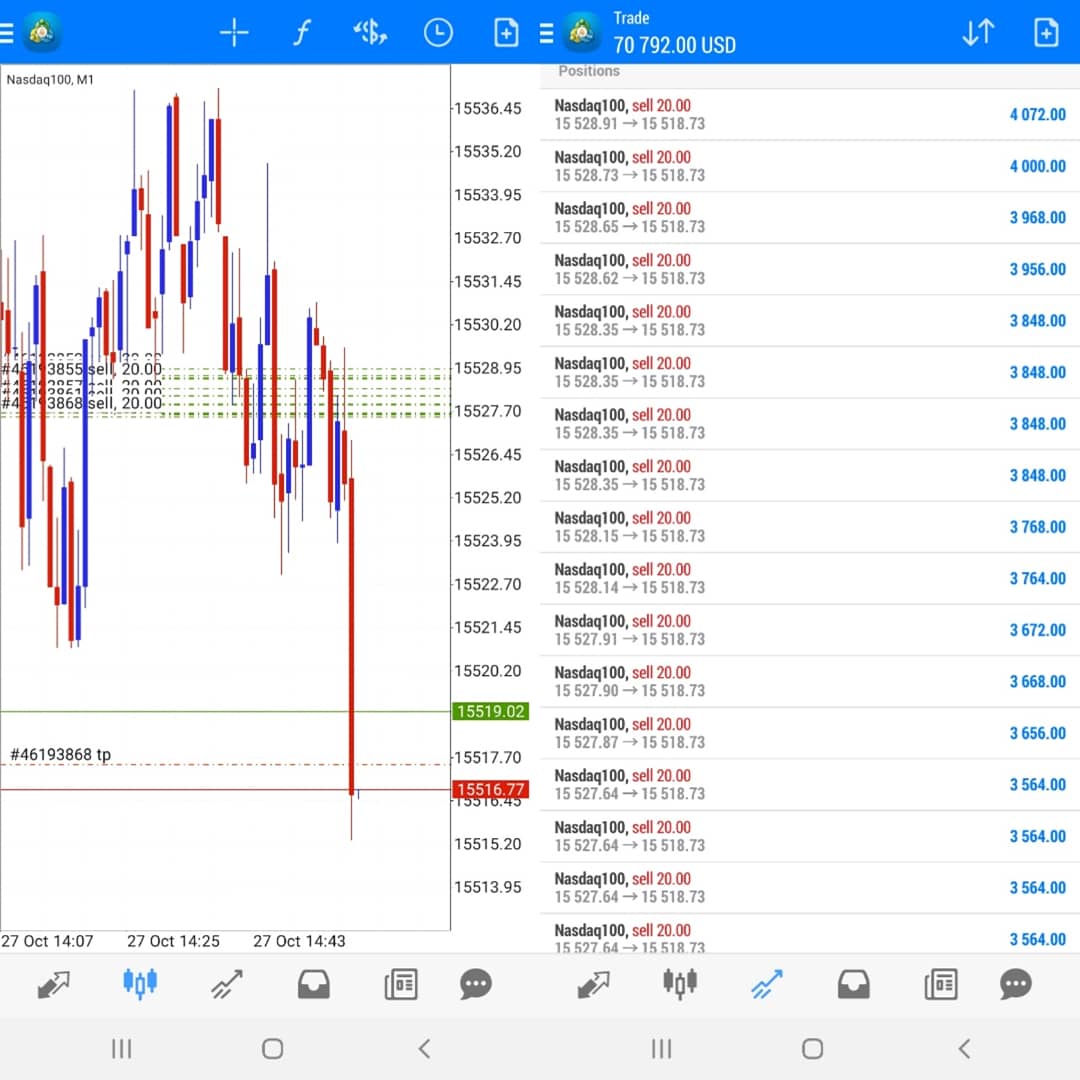Viewport: 1080px width, 1080px height.
Task: Select Trade tab in Trade screen
Action: pyautogui.click(x=767, y=984)
